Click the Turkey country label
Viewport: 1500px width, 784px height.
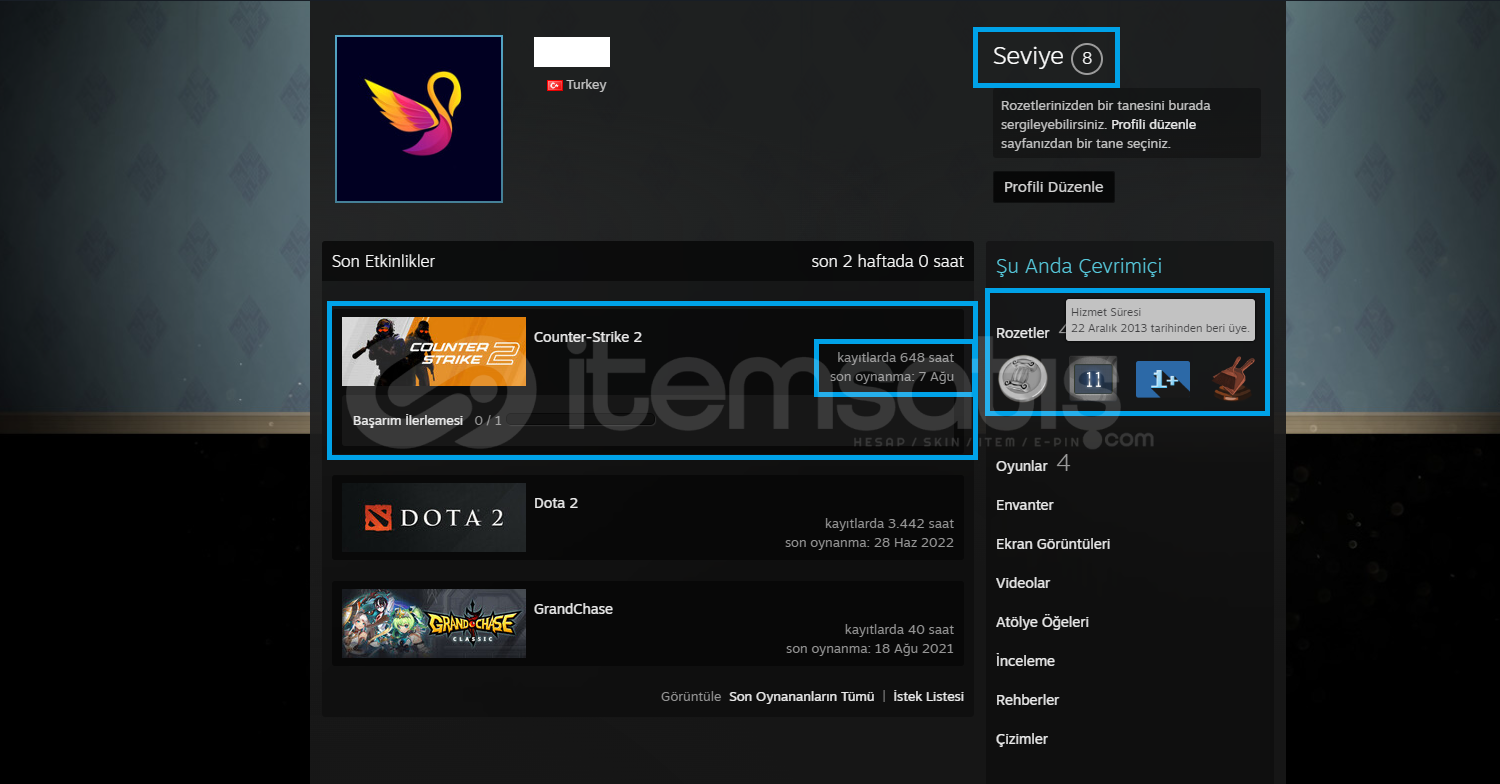586,85
